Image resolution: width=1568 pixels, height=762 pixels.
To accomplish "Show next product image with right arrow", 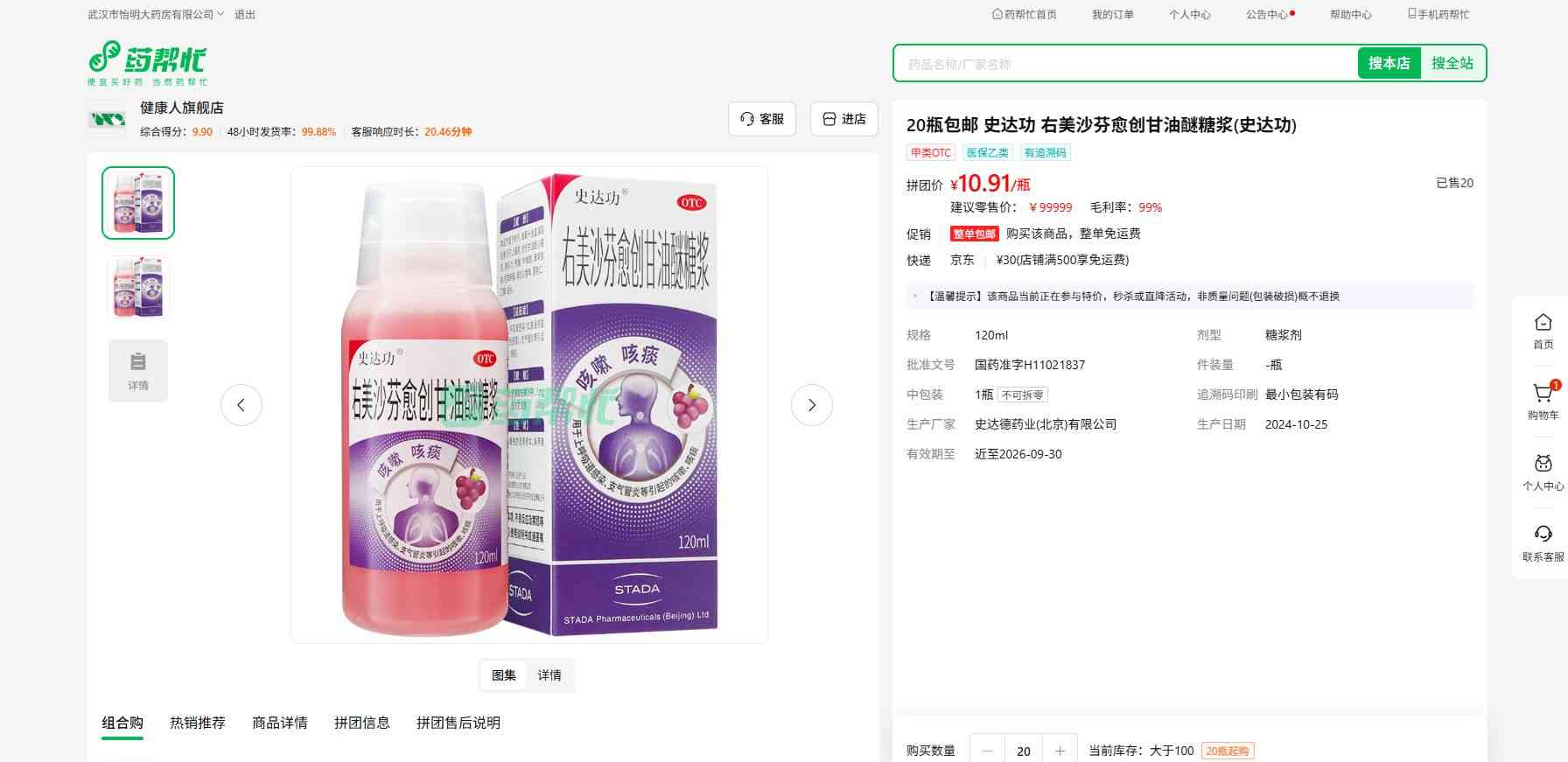I will point(812,405).
